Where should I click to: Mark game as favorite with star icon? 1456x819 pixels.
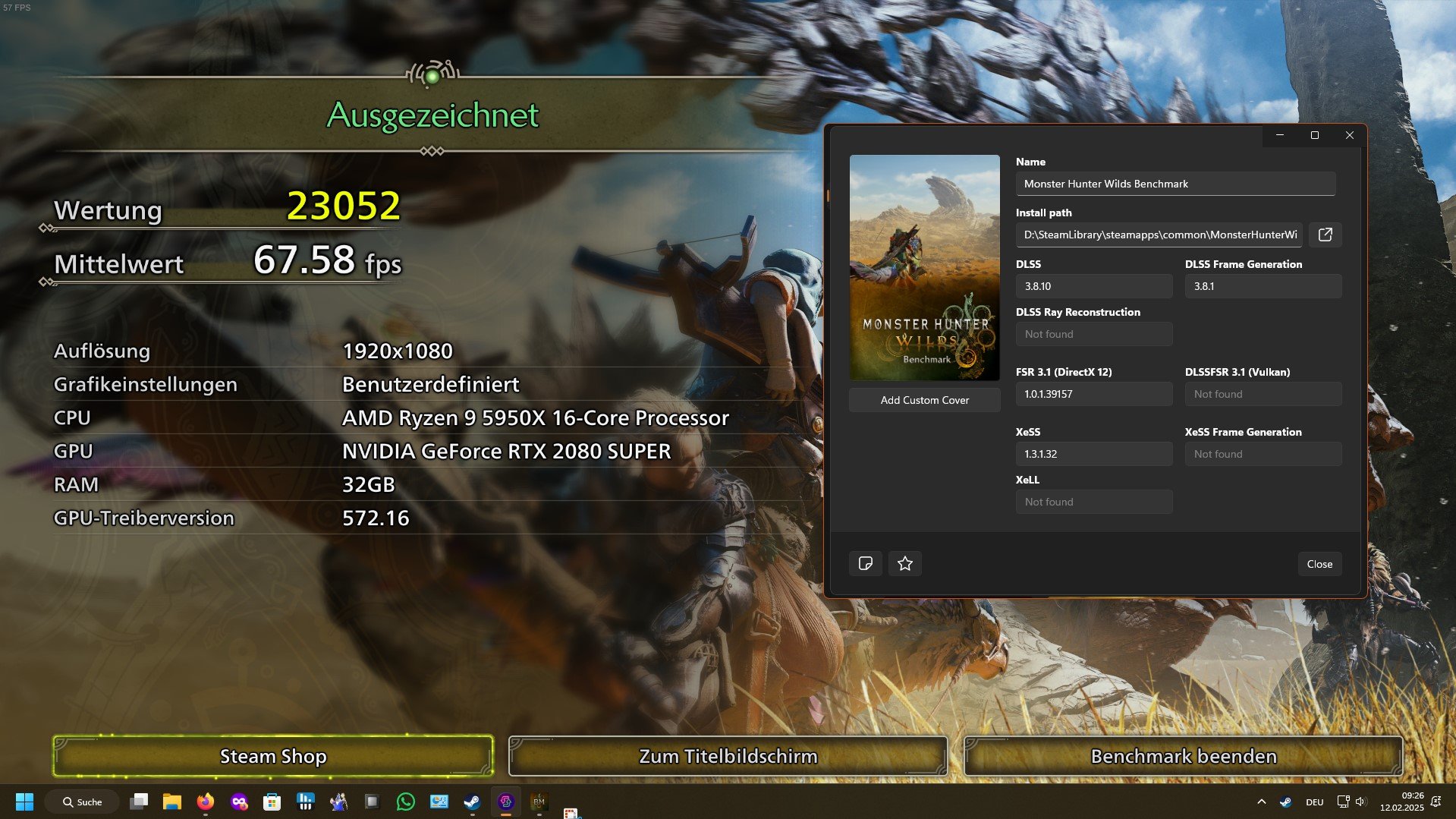pyautogui.click(x=904, y=563)
